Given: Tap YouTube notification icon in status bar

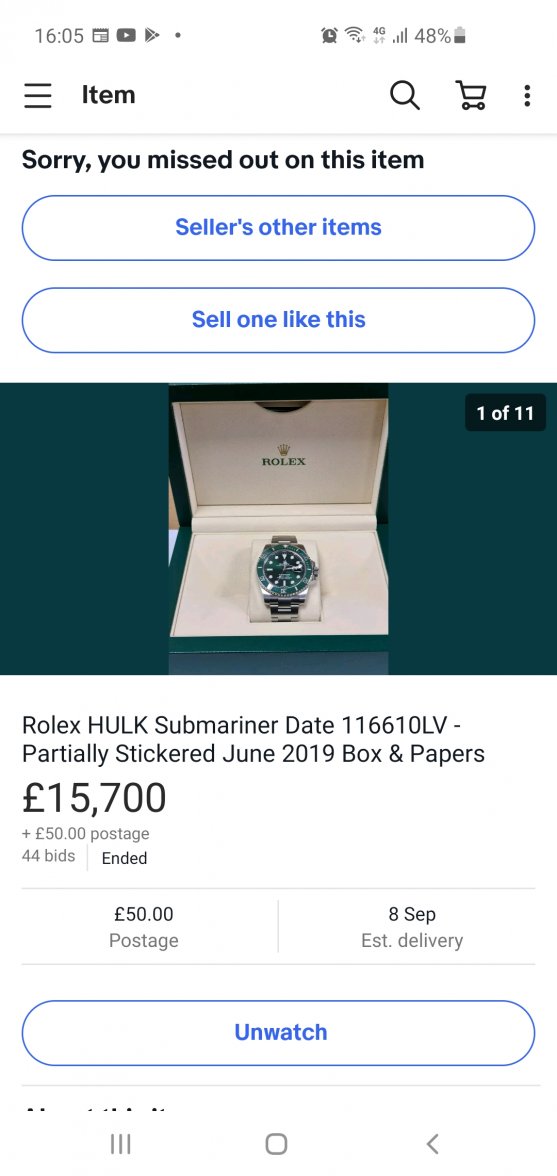Looking at the screenshot, I should pos(126,35).
